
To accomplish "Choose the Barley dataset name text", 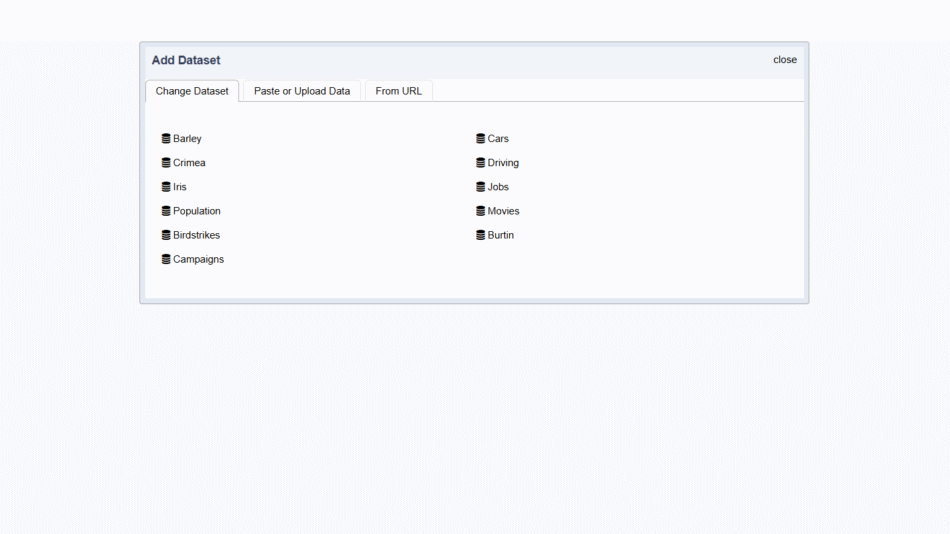I will tap(187, 139).
